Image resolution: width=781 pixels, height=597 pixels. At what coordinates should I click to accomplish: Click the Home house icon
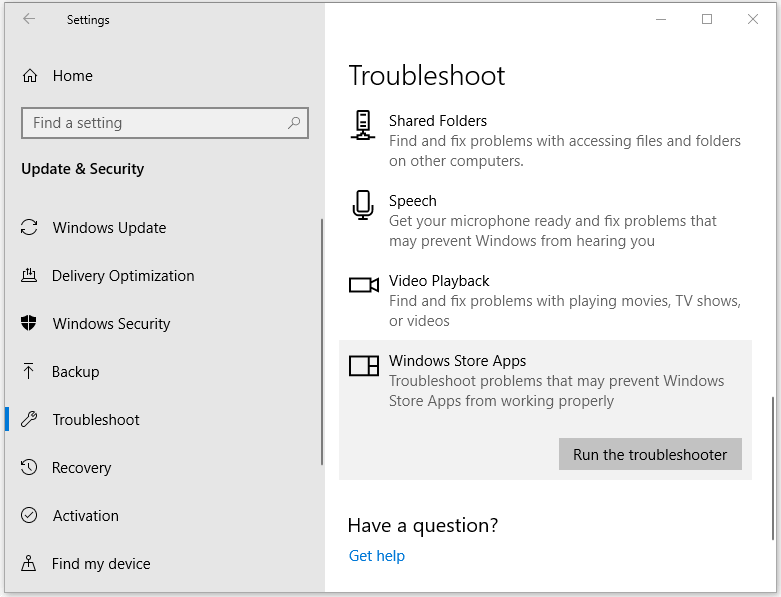coord(30,76)
